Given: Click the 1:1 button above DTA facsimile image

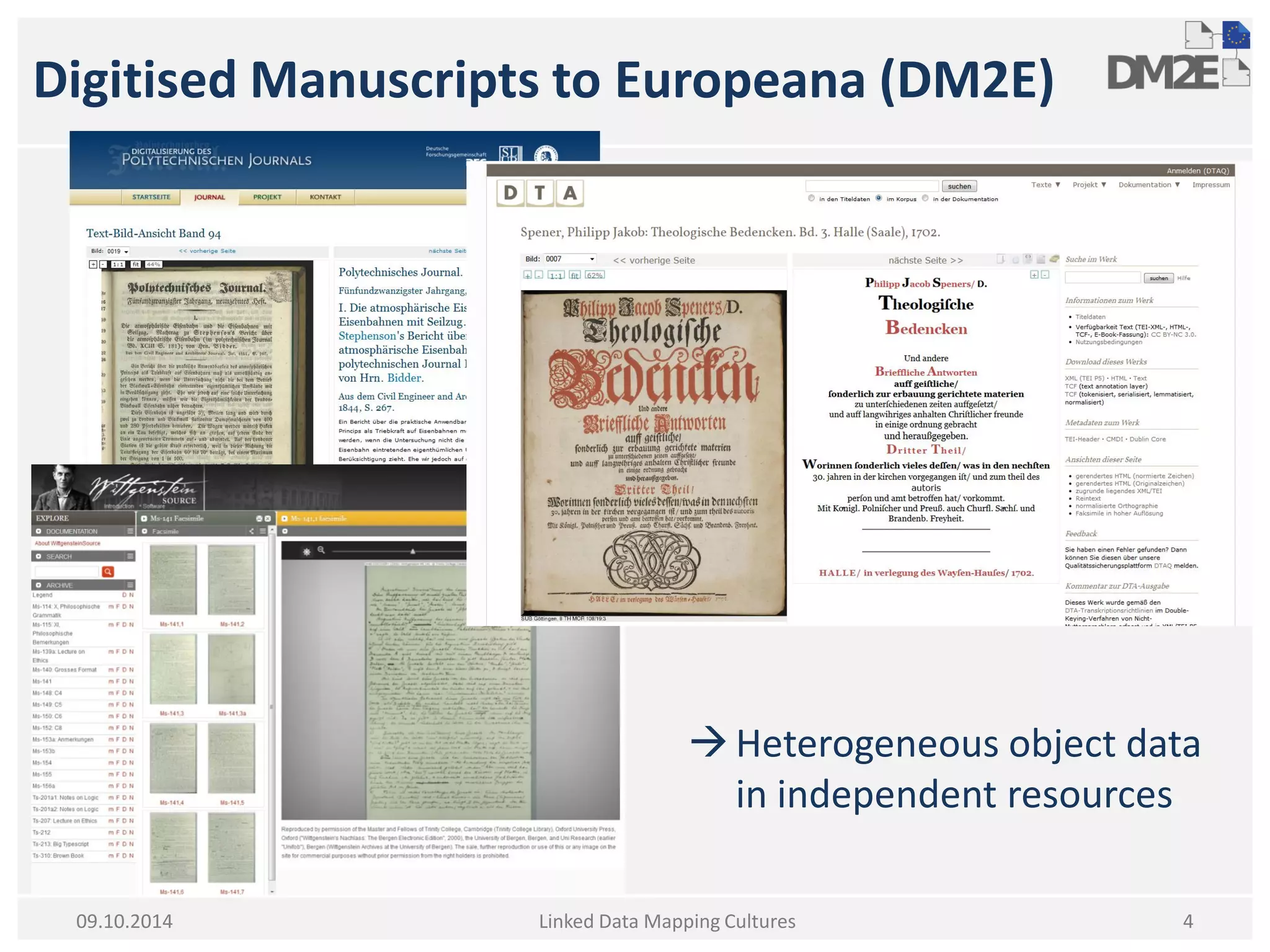Looking at the screenshot, I should coord(556,275).
